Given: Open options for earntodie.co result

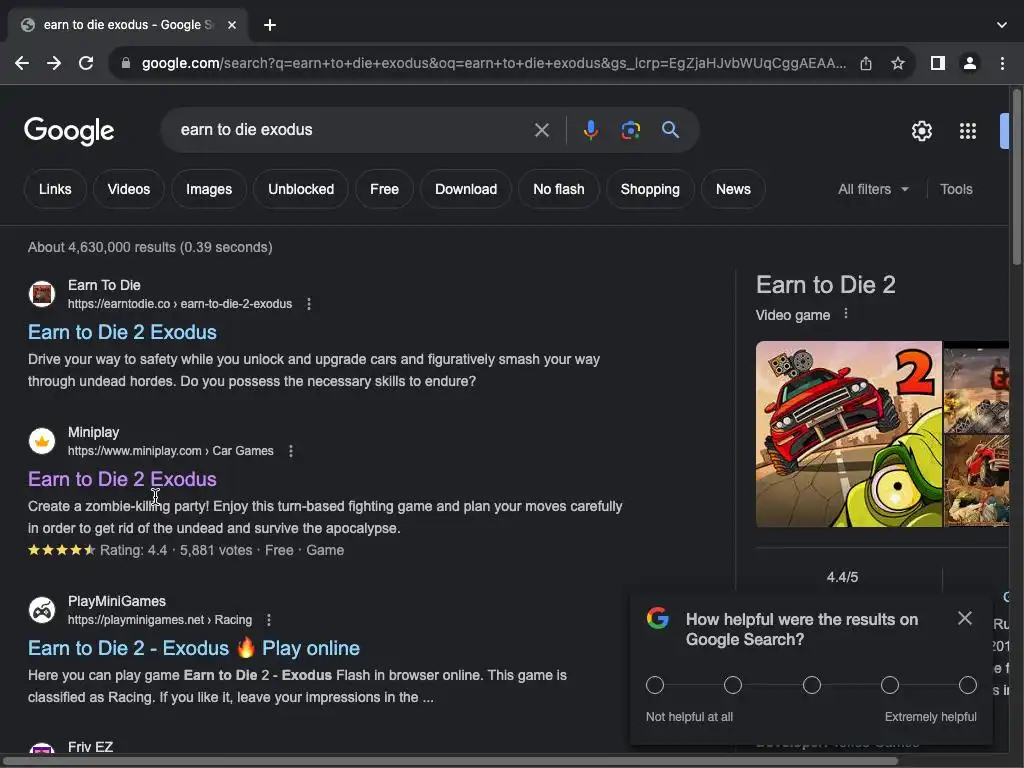Looking at the screenshot, I should tap(309, 304).
